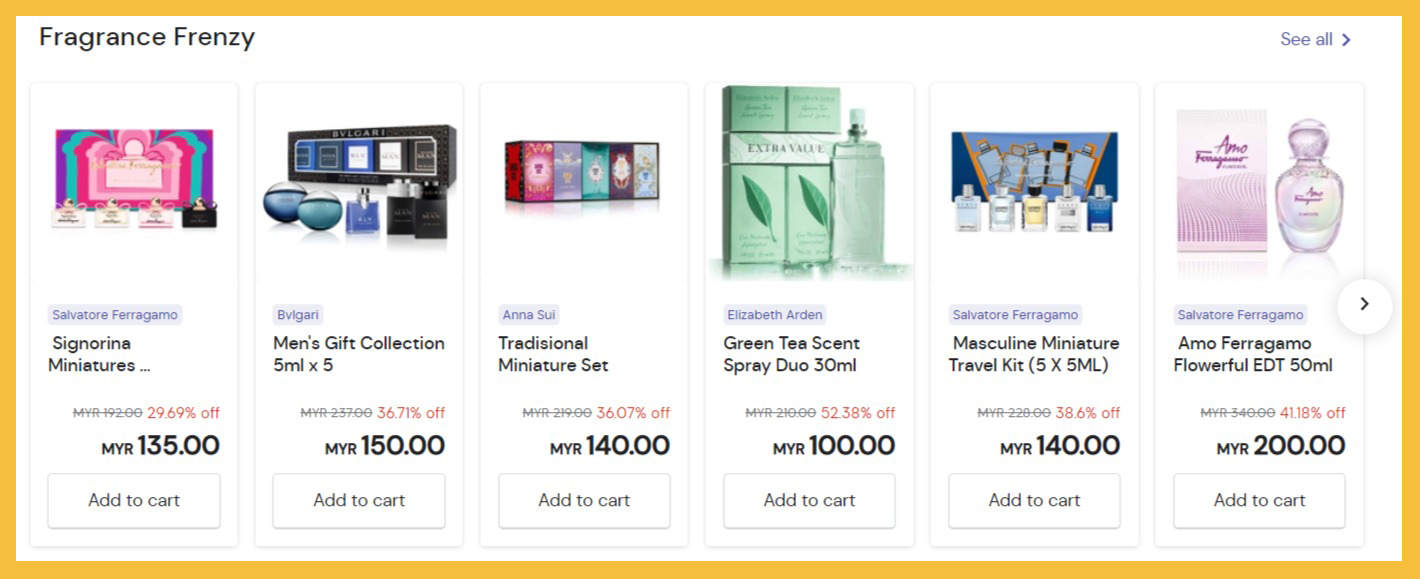The height and width of the screenshot is (579, 1420).
Task: Click the Elizabeth Arden brand tag
Action: [775, 315]
